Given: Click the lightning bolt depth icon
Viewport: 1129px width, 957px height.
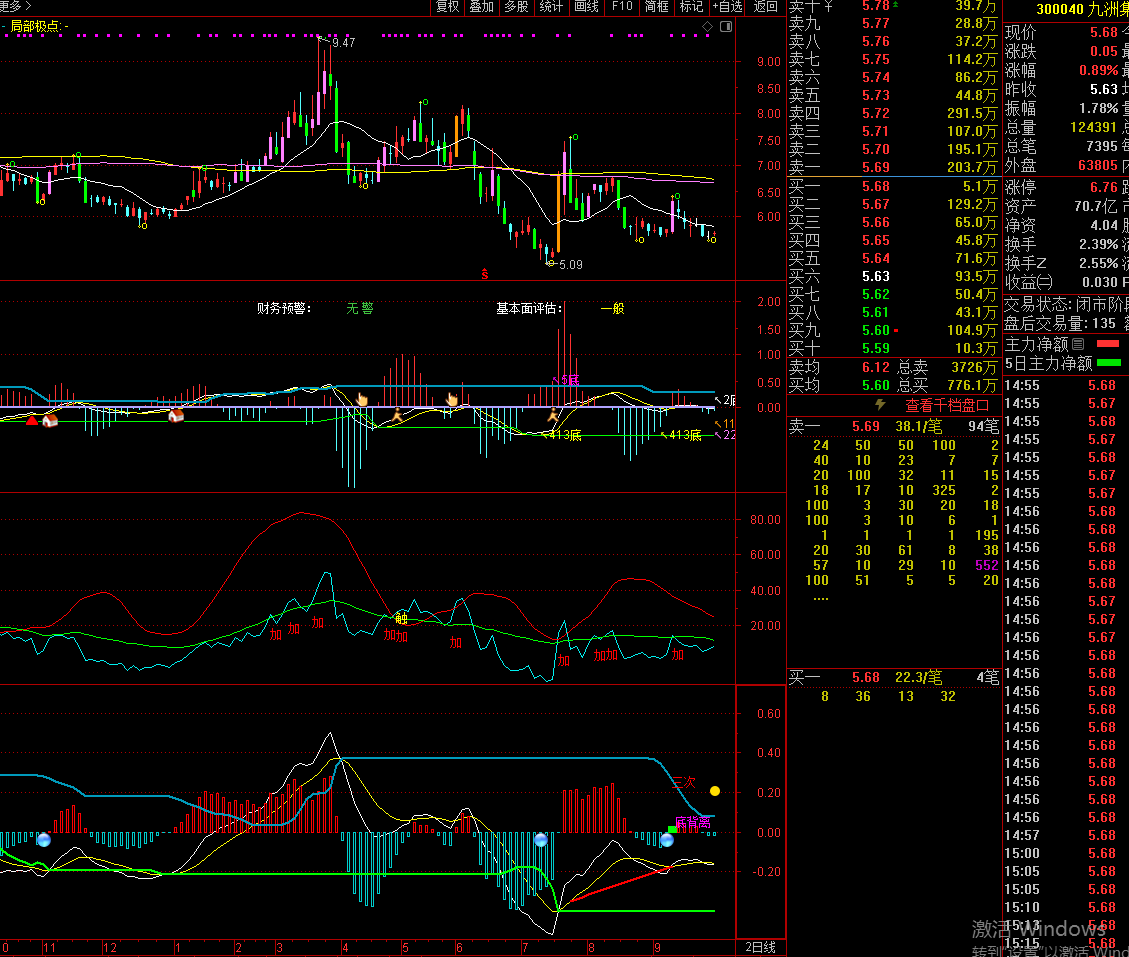Looking at the screenshot, I should pyautogui.click(x=880, y=405).
